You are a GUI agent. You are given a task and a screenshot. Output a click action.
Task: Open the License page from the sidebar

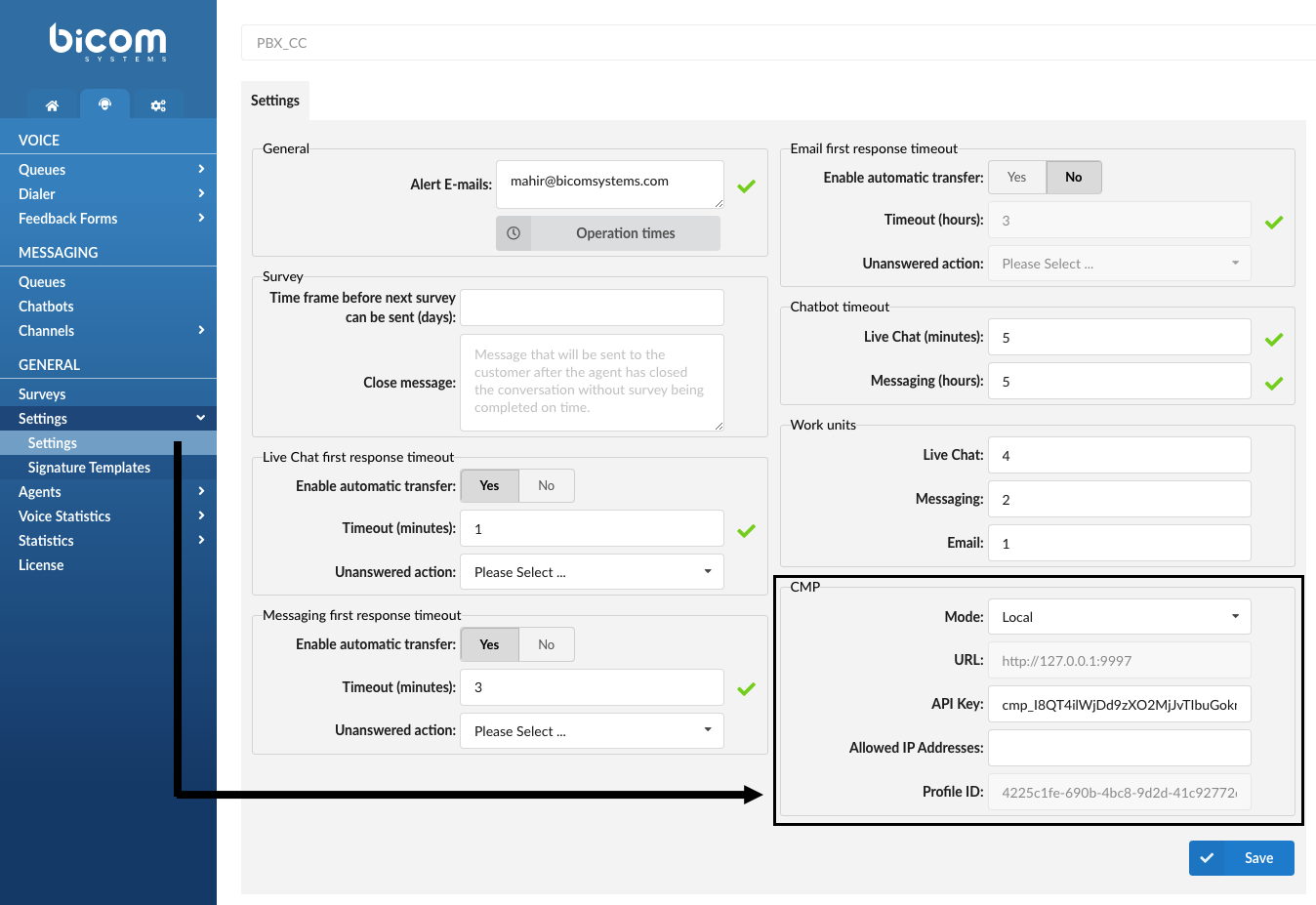pos(40,564)
